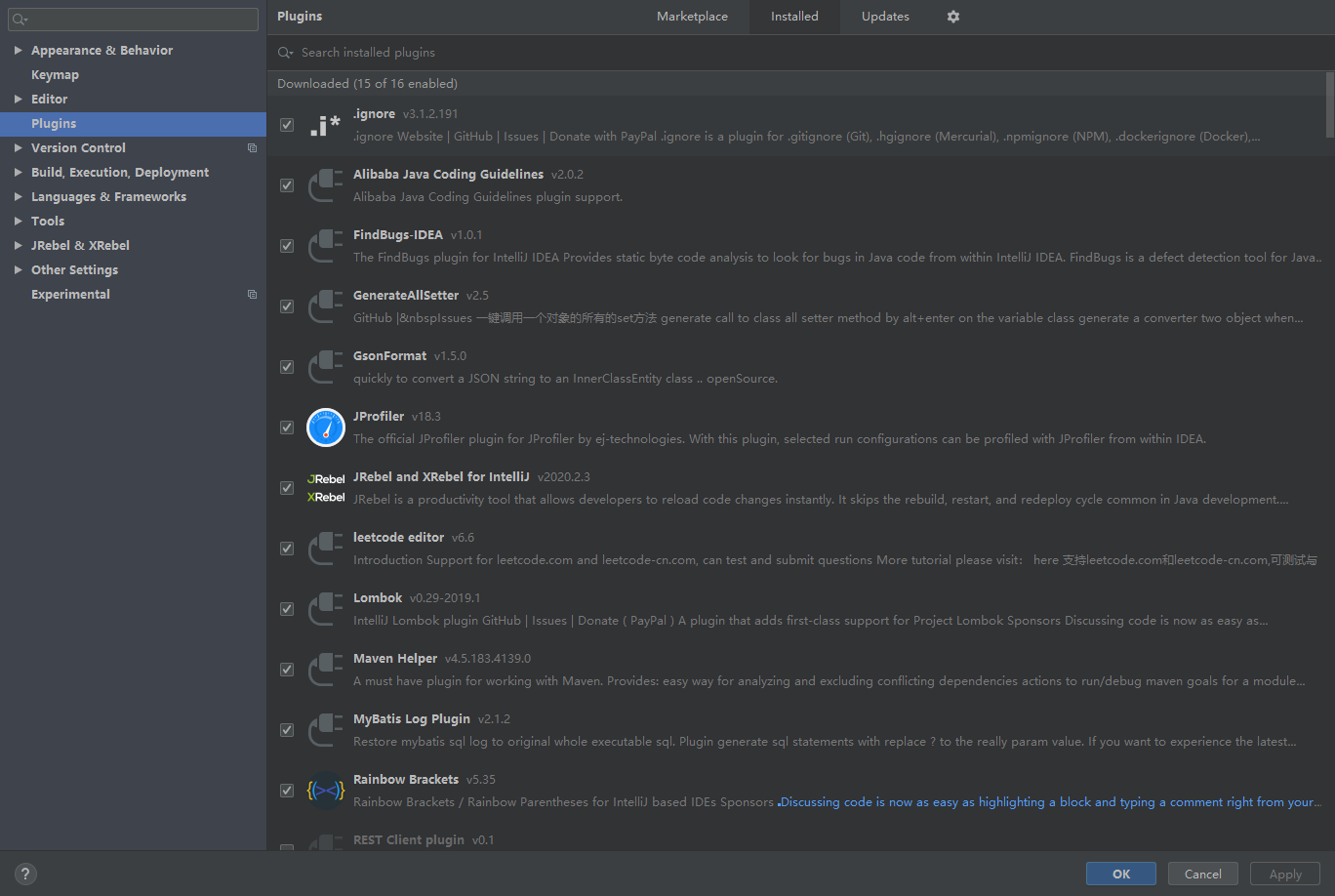This screenshot has width=1335, height=896.
Task: Click the JRebel XRebel logo icon
Action: [x=325, y=488]
